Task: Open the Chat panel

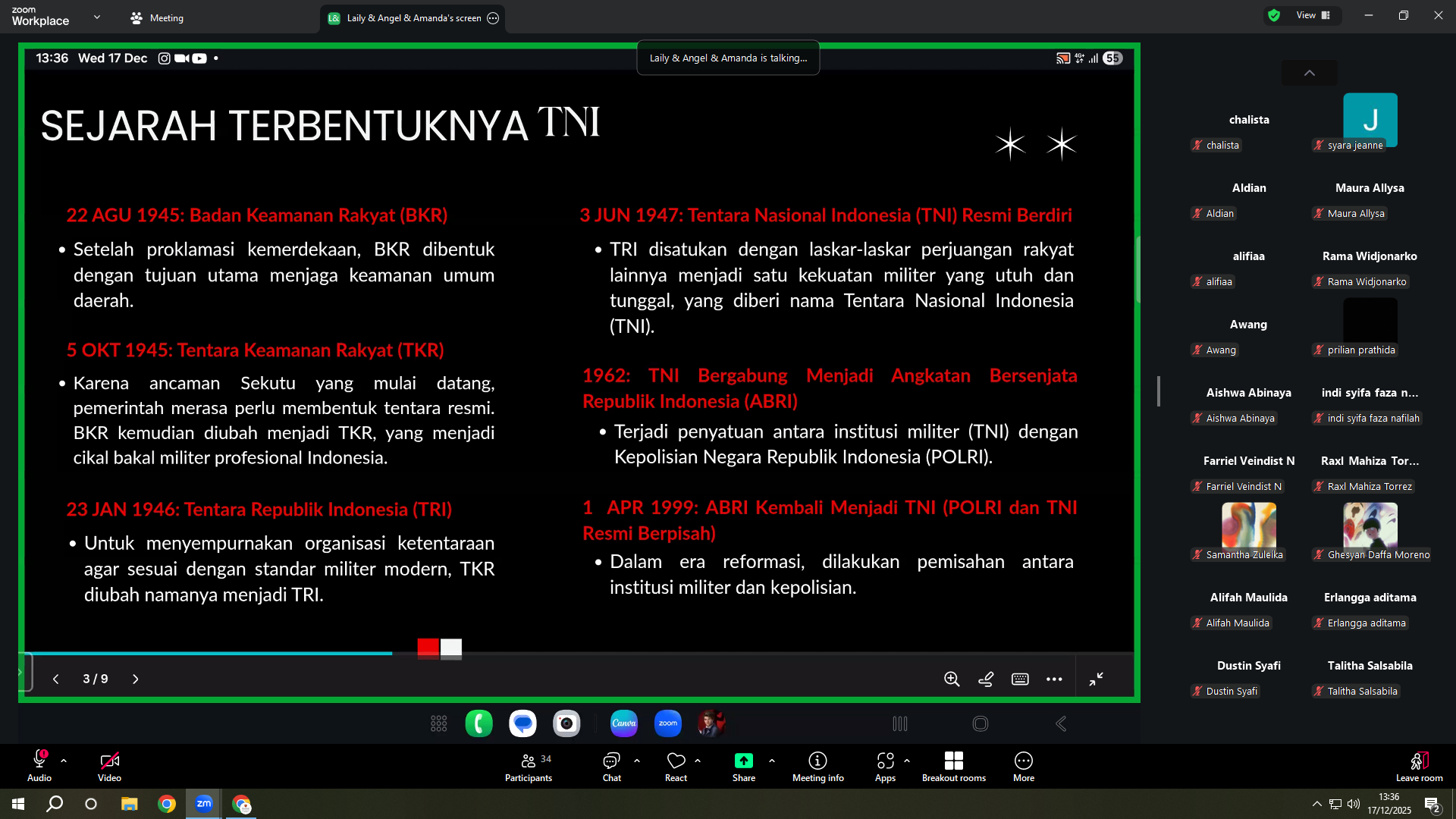Action: [611, 766]
